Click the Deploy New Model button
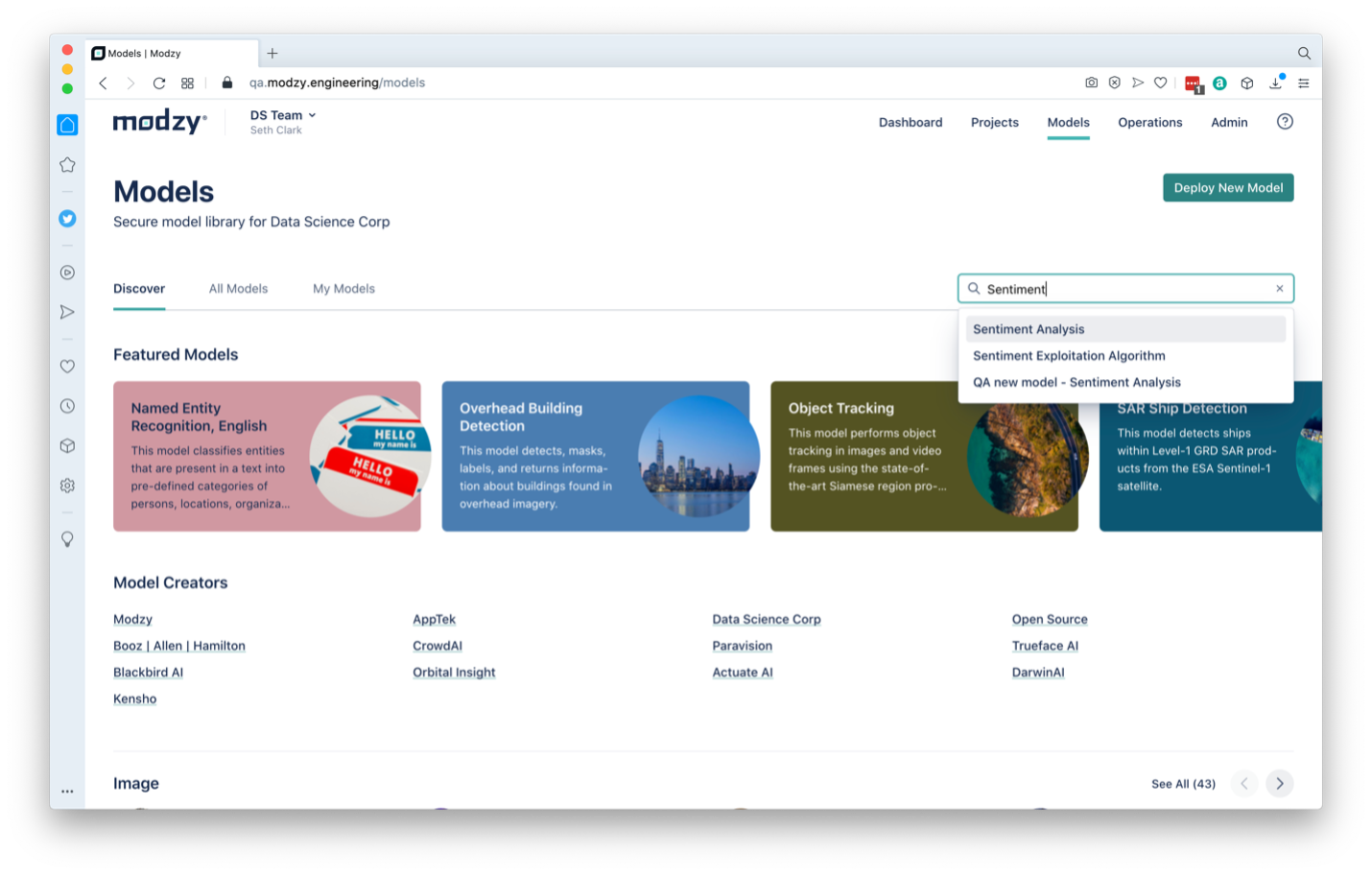The height and width of the screenshot is (879, 1372). (1228, 188)
